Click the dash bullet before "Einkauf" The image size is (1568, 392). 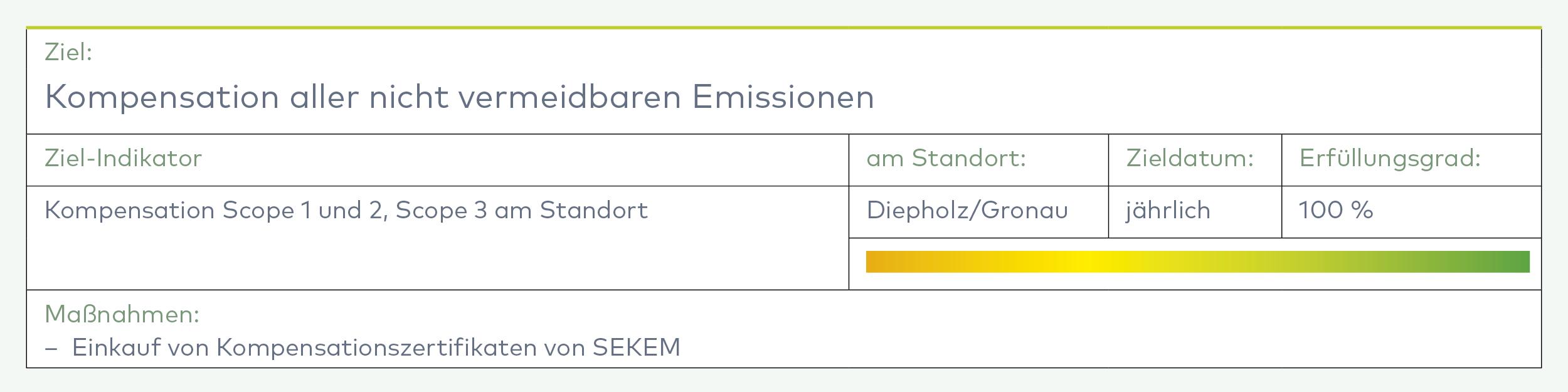point(51,348)
